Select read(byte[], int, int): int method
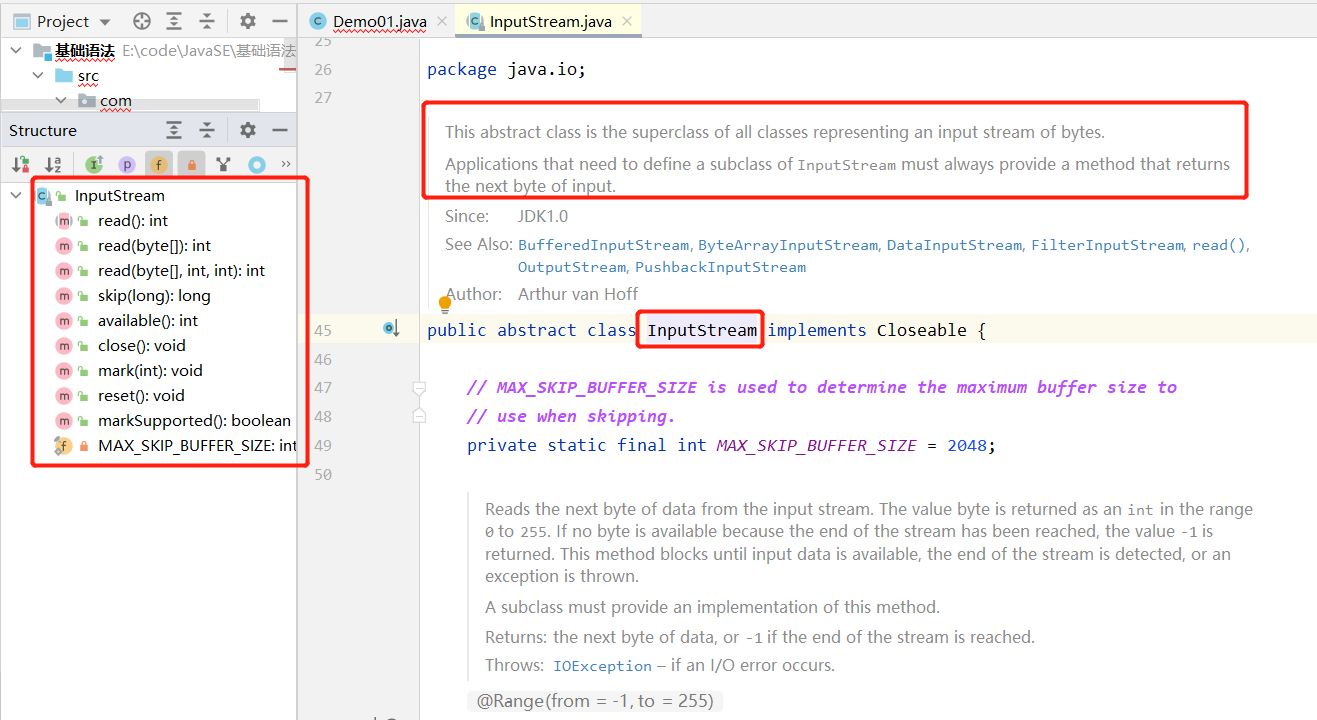This screenshot has width=1317, height=720. (181, 270)
